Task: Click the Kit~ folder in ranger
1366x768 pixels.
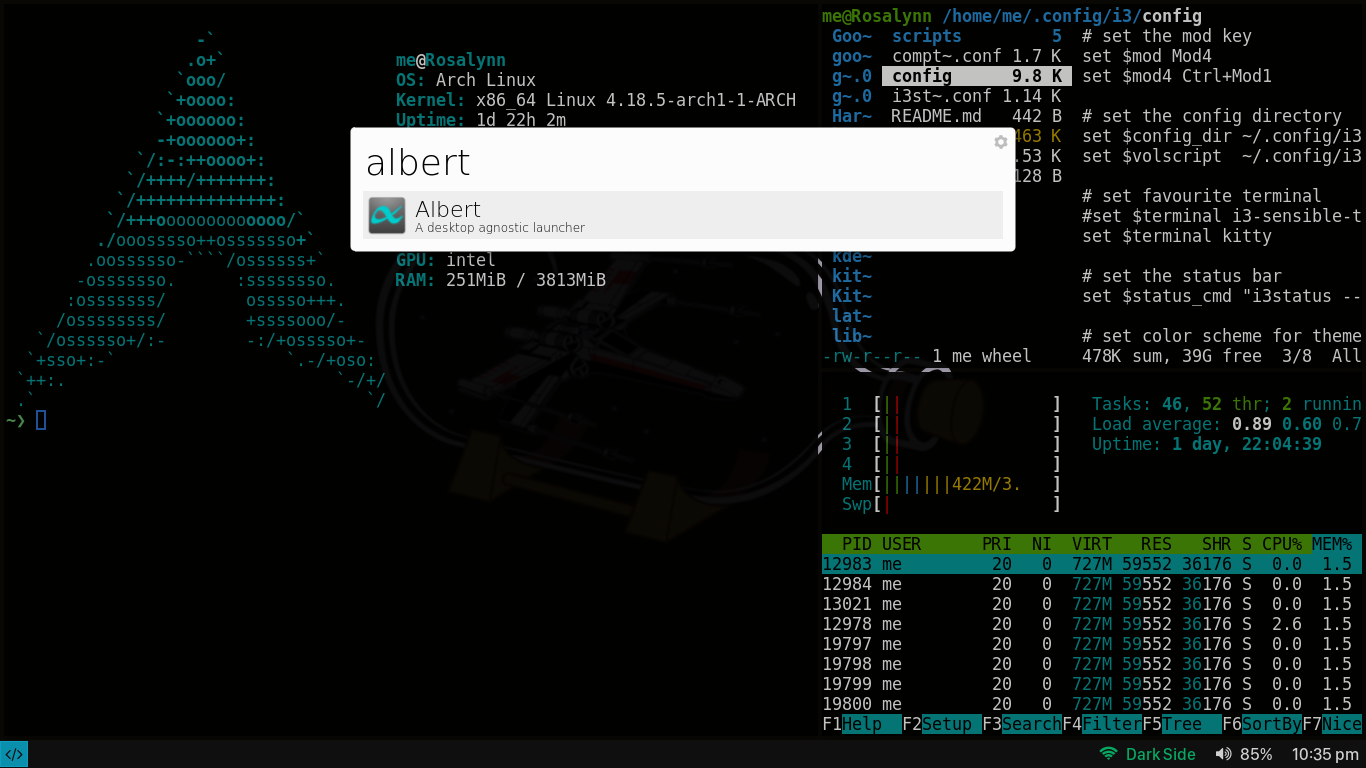Action: click(x=852, y=296)
